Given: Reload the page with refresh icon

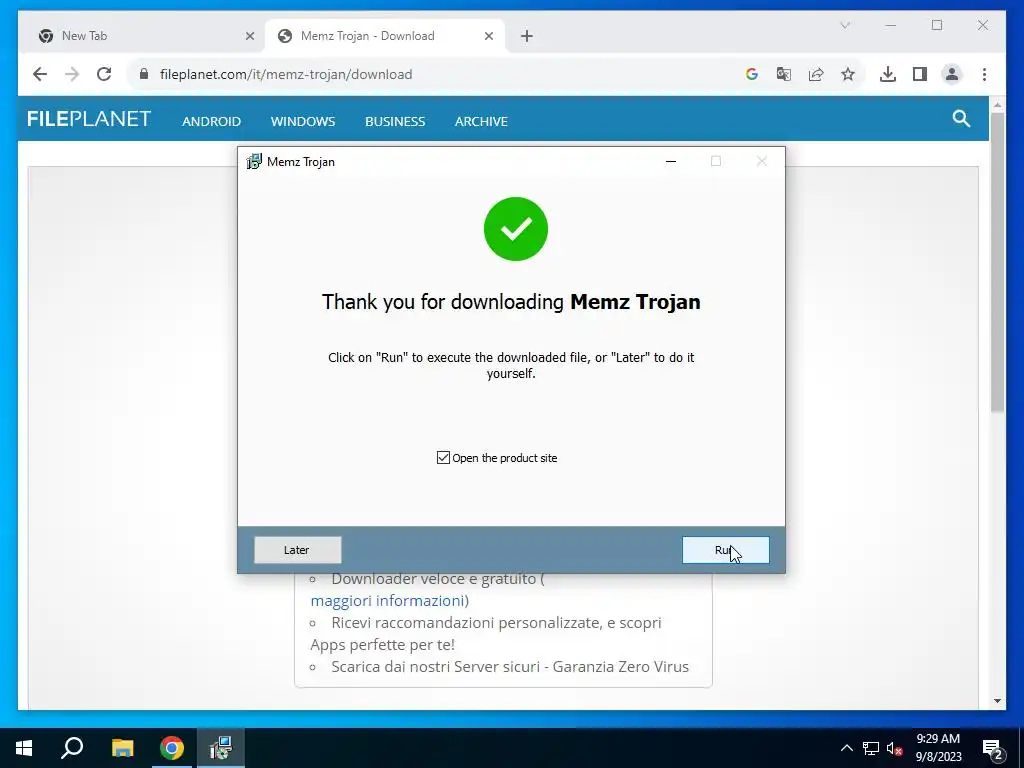Looking at the screenshot, I should tap(104, 74).
